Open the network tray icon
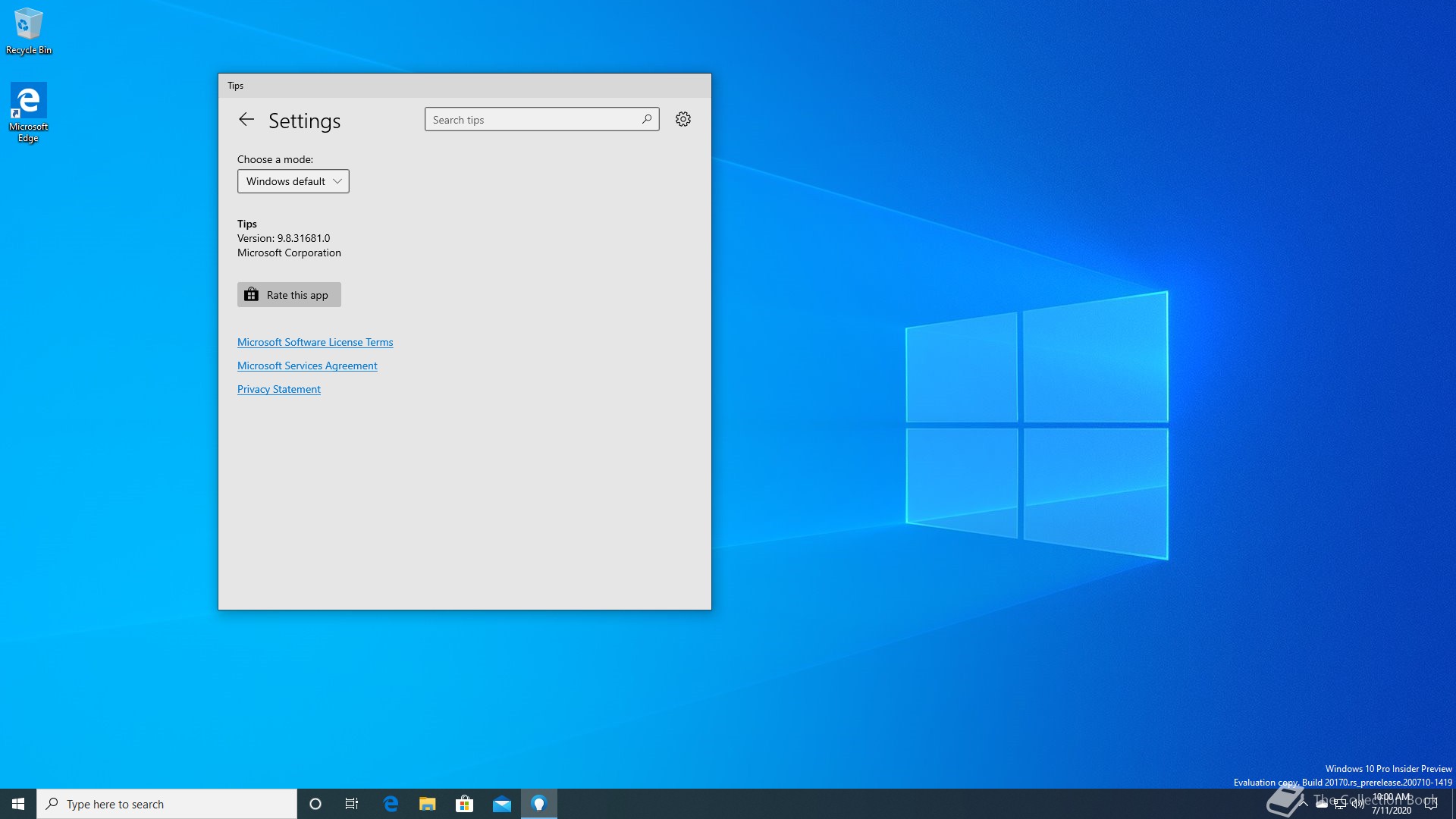1456x819 pixels. [x=1340, y=804]
